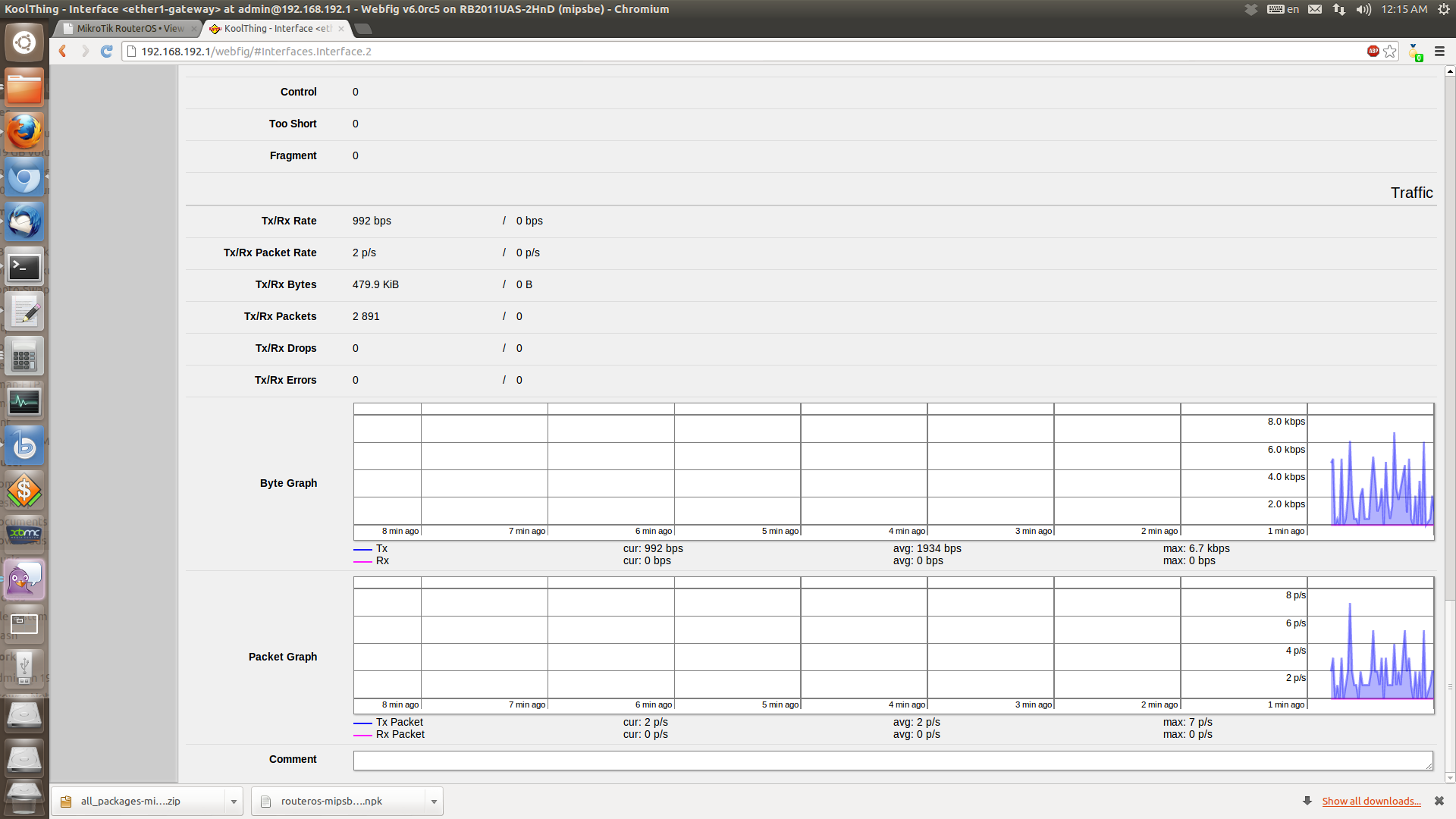
Task: Close the downloads bar
Action: 1439,801
